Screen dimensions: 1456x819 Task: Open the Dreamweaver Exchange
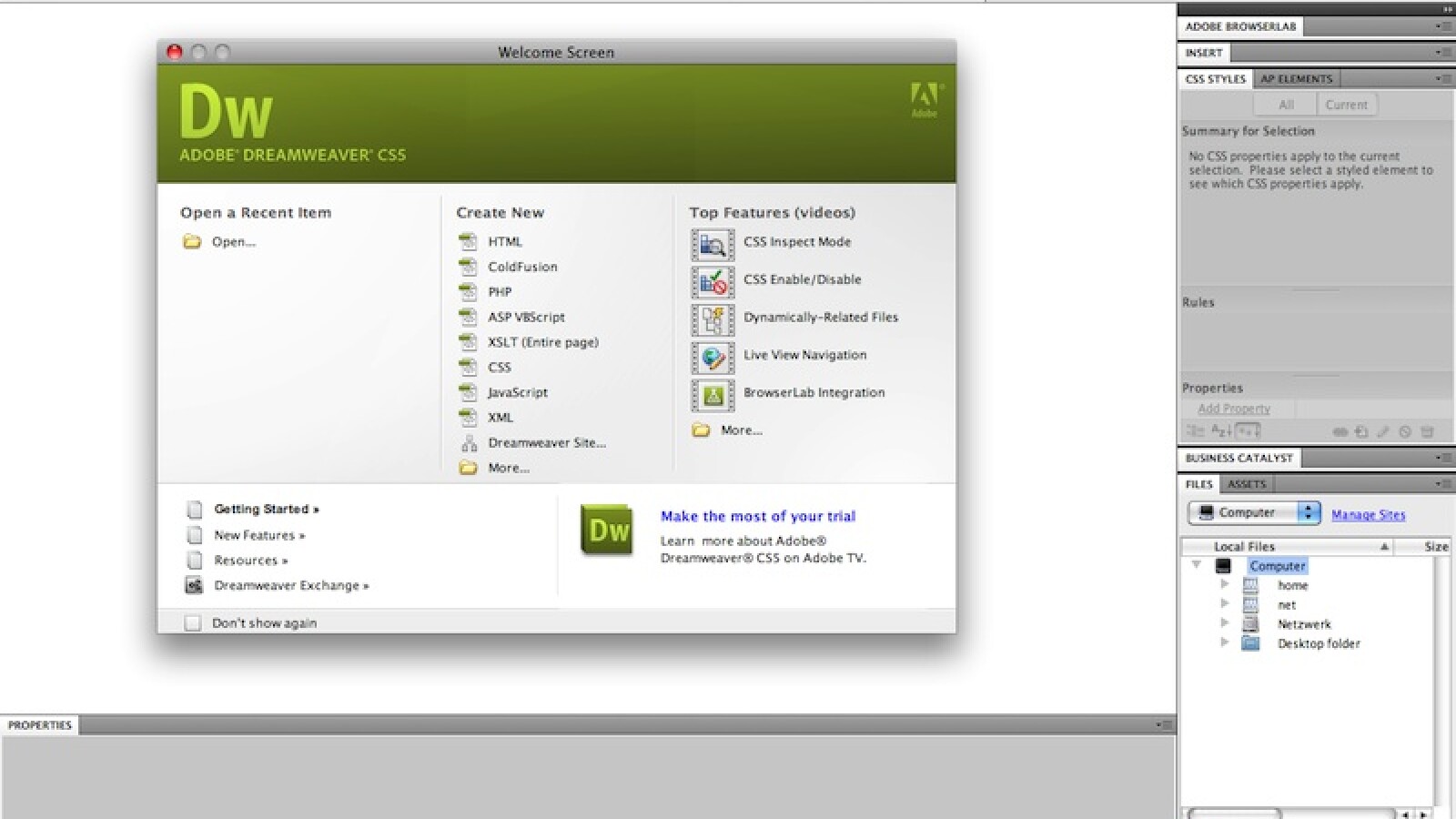tap(289, 585)
